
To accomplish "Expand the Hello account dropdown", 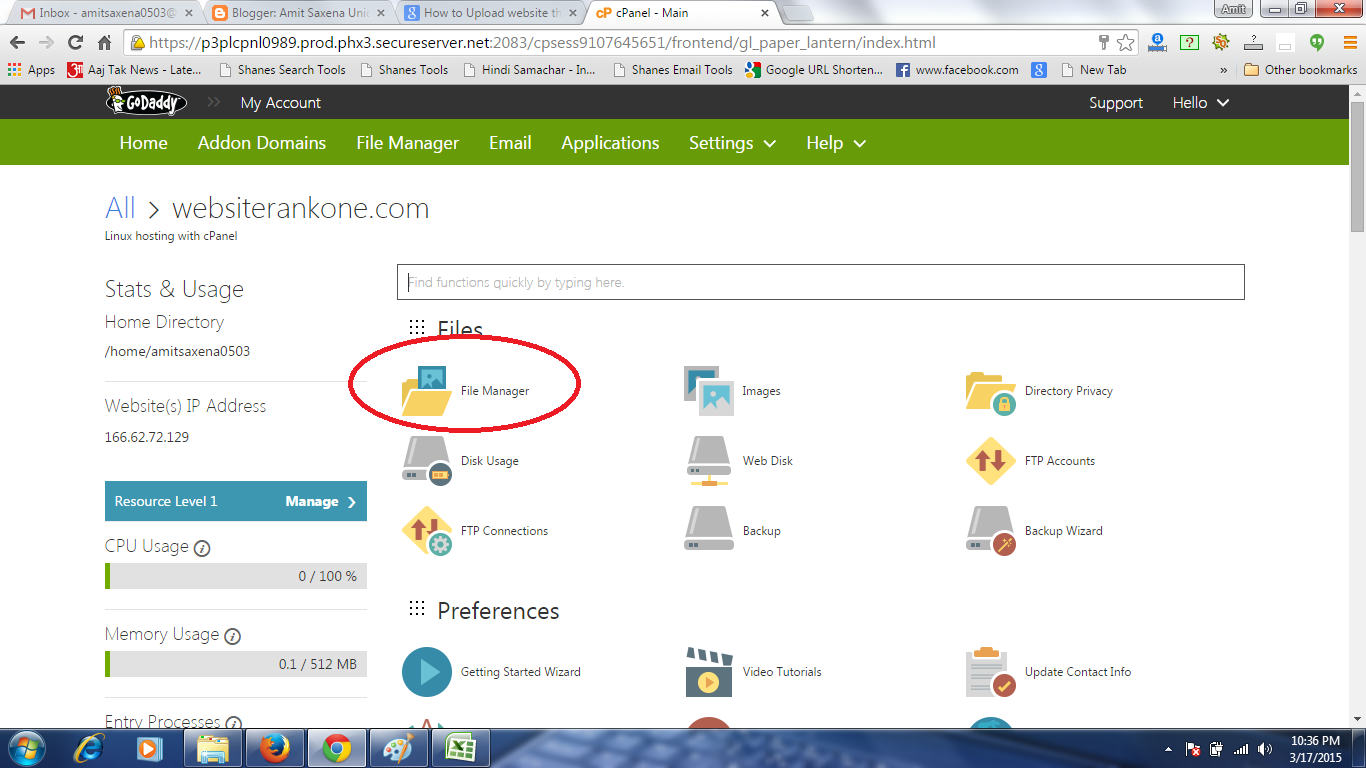I will (1201, 103).
